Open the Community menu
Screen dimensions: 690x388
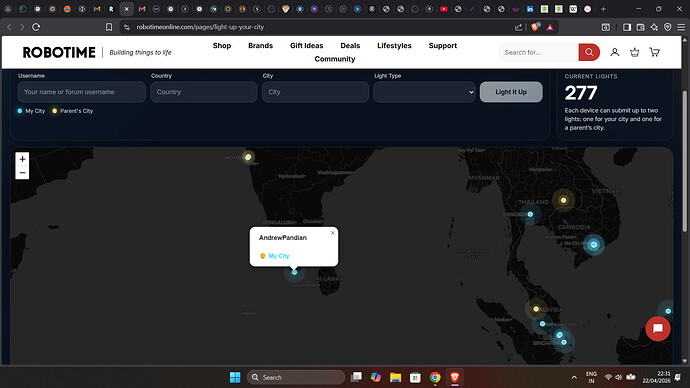click(x=335, y=59)
